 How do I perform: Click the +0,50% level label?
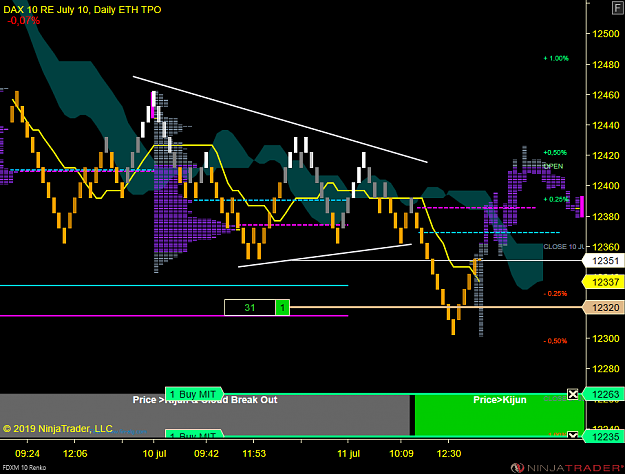[555, 153]
